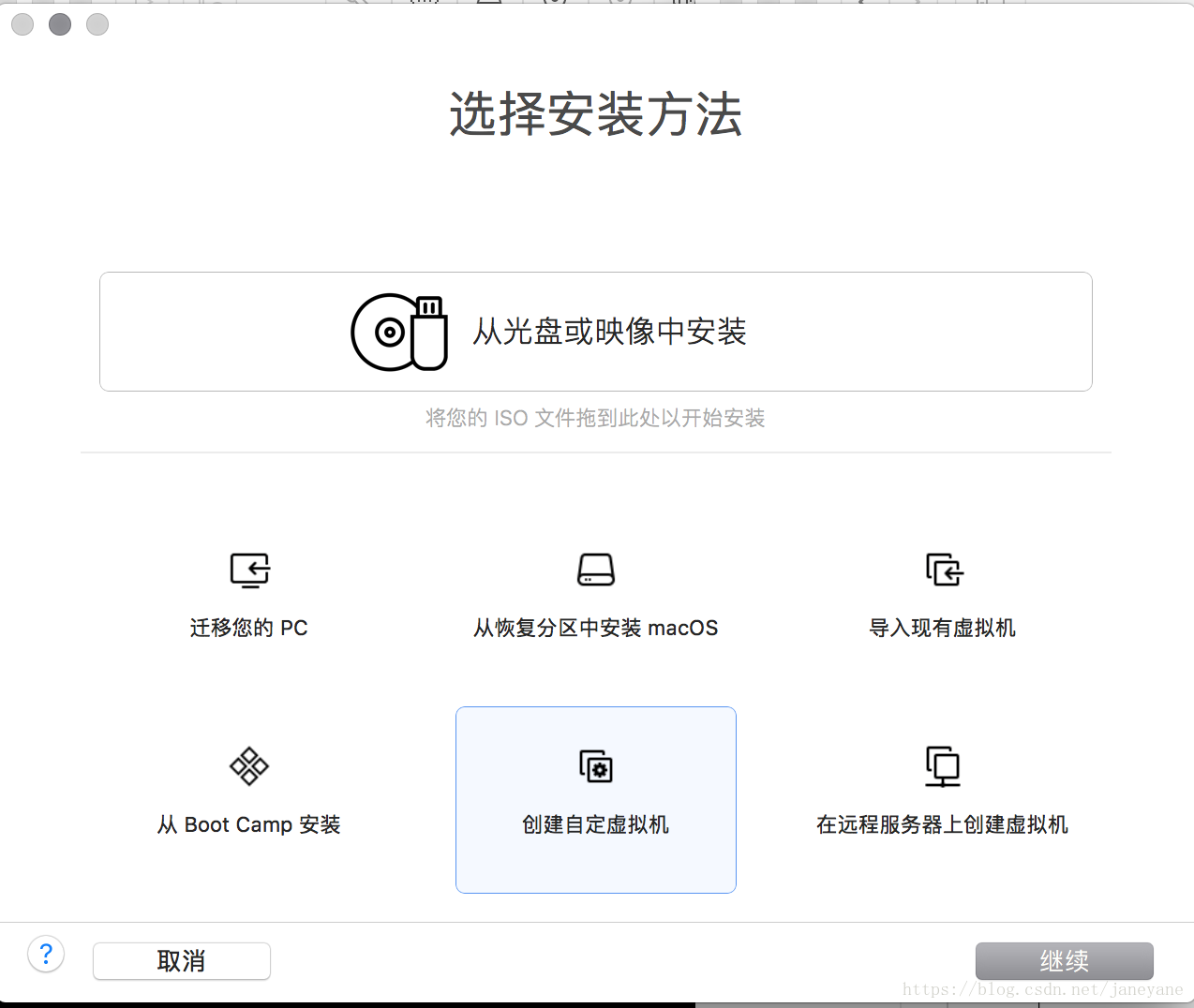1194x1008 pixels.
Task: Click the remote server VM icon
Action: point(943,766)
